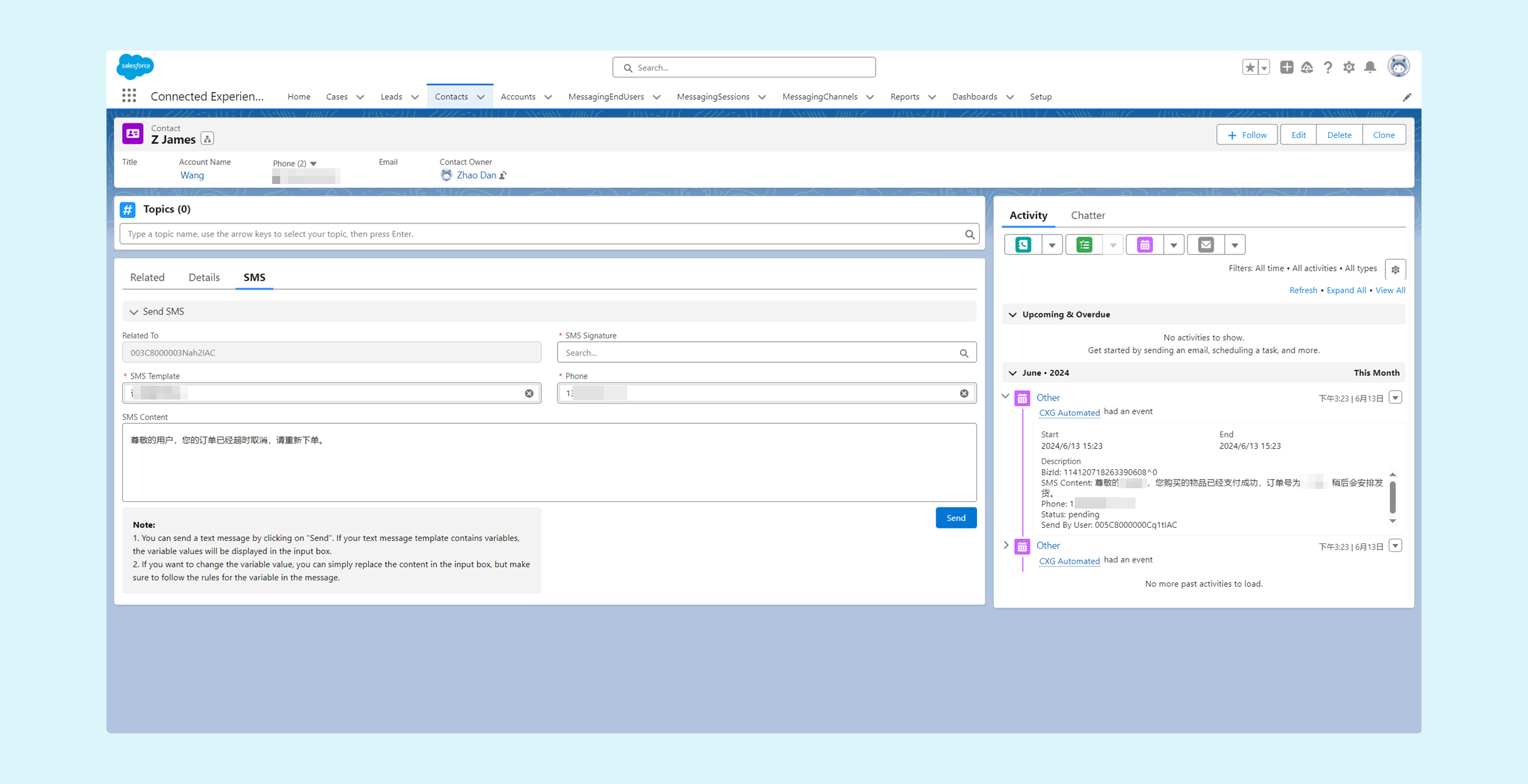Viewport: 1528px width, 784px height.
Task: Open the Cases tab dropdown chevron
Action: 360,97
